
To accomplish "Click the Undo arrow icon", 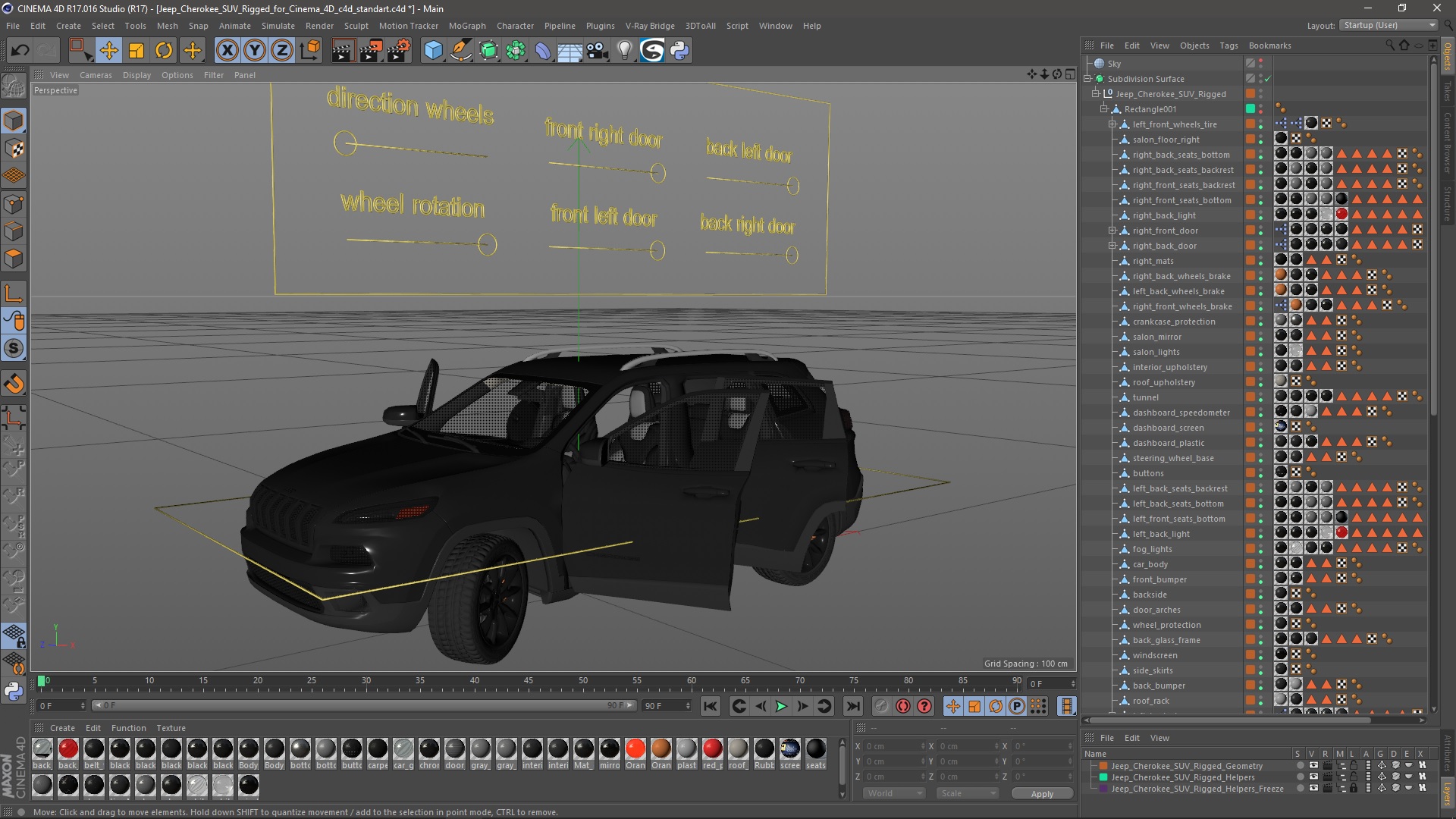I will click(x=20, y=51).
